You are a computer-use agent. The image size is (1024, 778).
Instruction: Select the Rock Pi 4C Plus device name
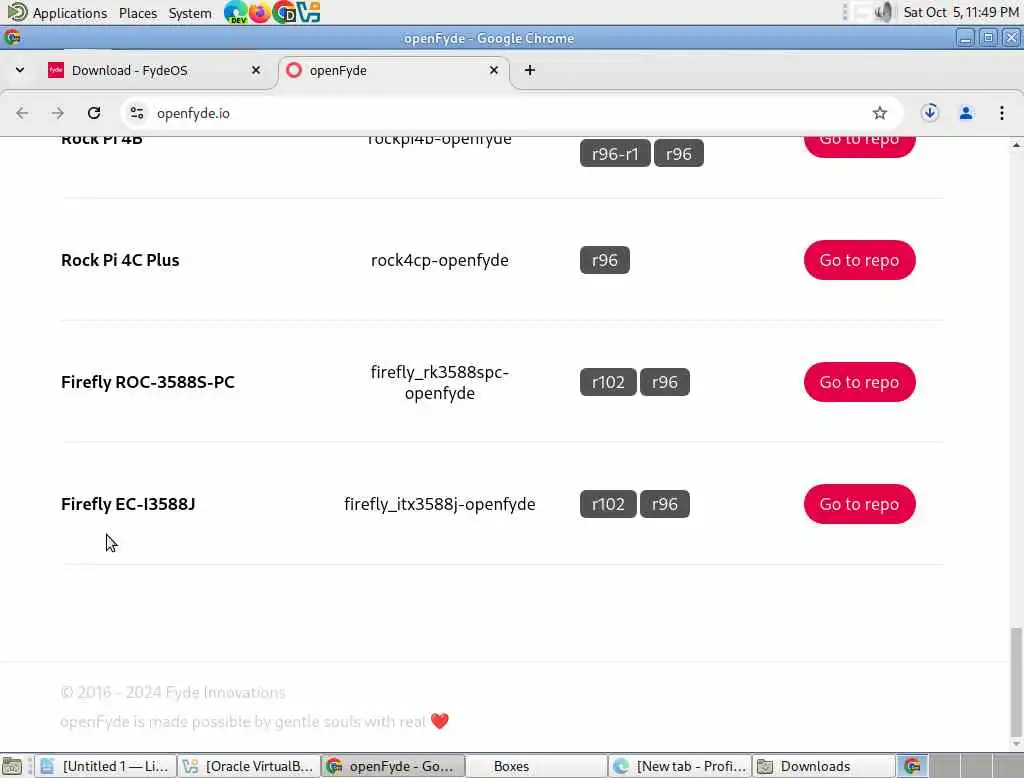pos(120,260)
